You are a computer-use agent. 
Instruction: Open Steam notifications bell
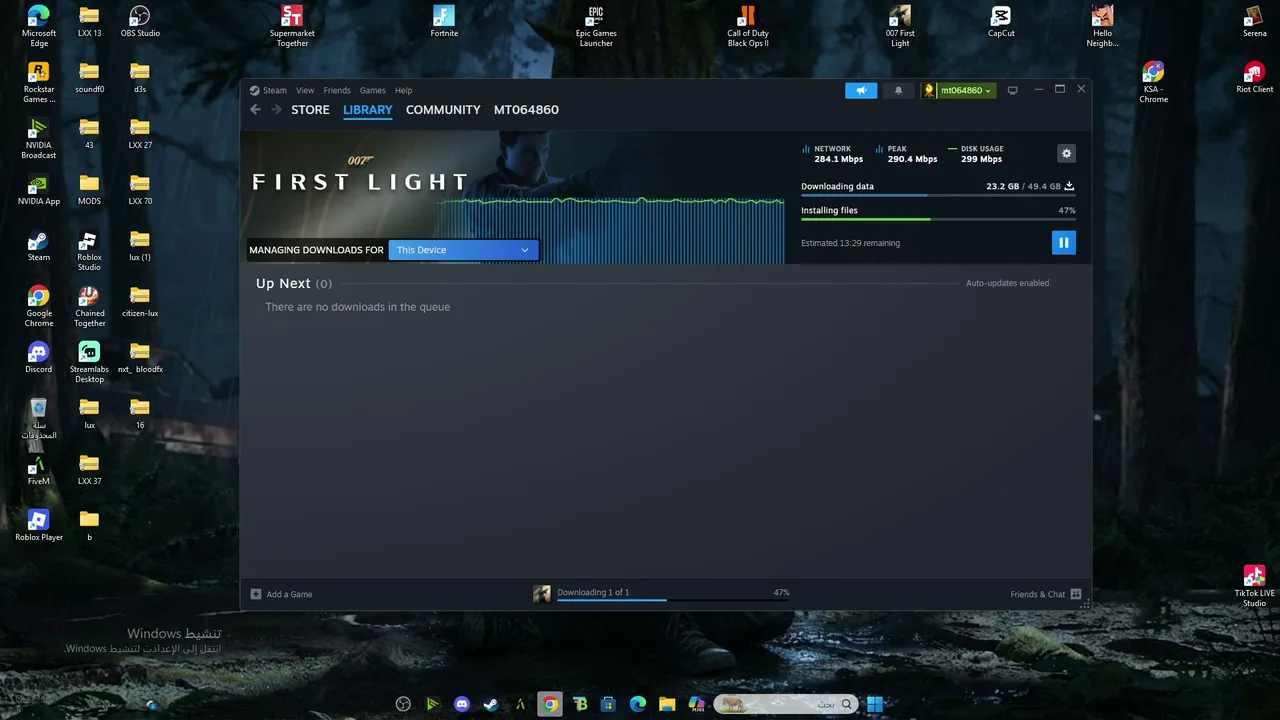pyautogui.click(x=898, y=90)
